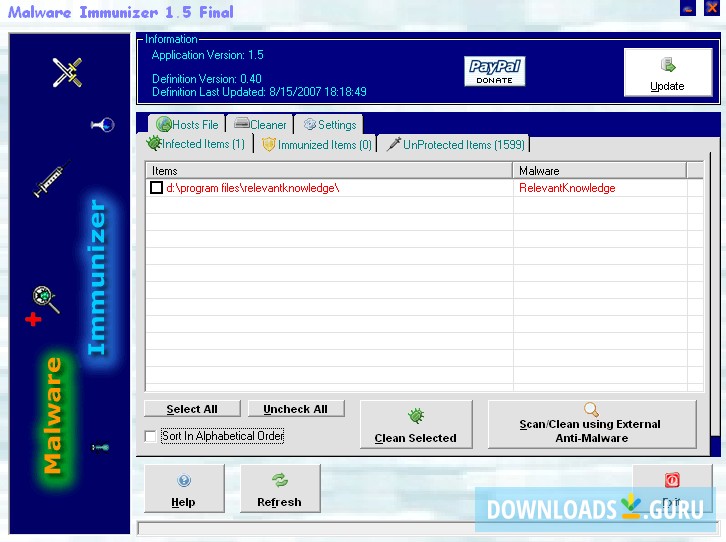Click the bug icon on Clean Selected button

(x=416, y=416)
